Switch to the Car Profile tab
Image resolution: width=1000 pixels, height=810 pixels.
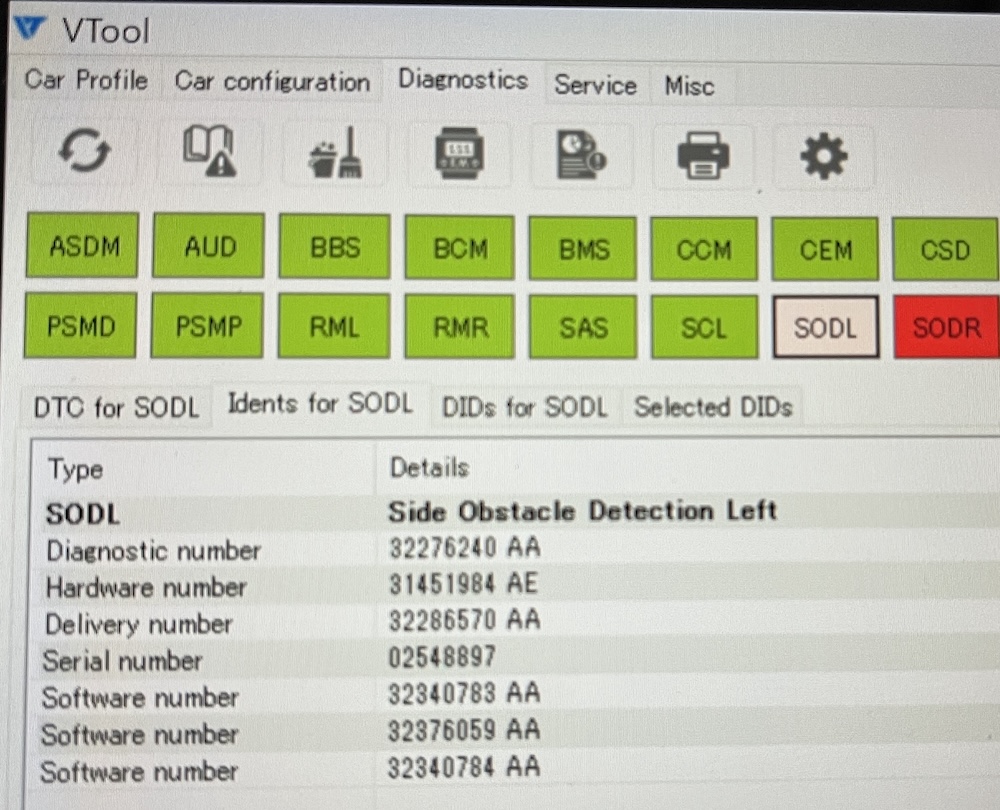pos(86,80)
